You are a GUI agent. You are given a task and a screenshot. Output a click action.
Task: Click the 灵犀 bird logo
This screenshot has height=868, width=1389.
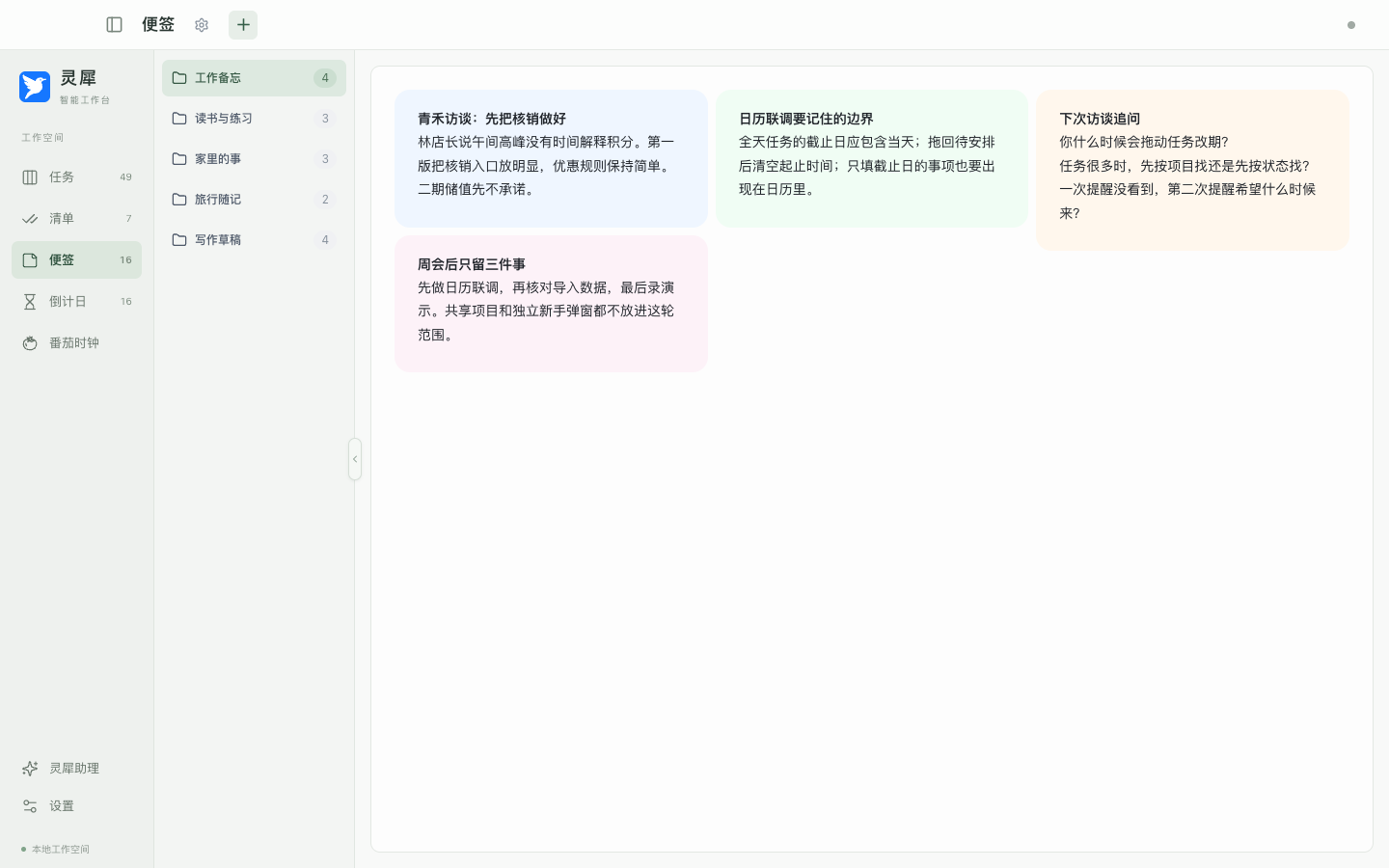(35, 87)
